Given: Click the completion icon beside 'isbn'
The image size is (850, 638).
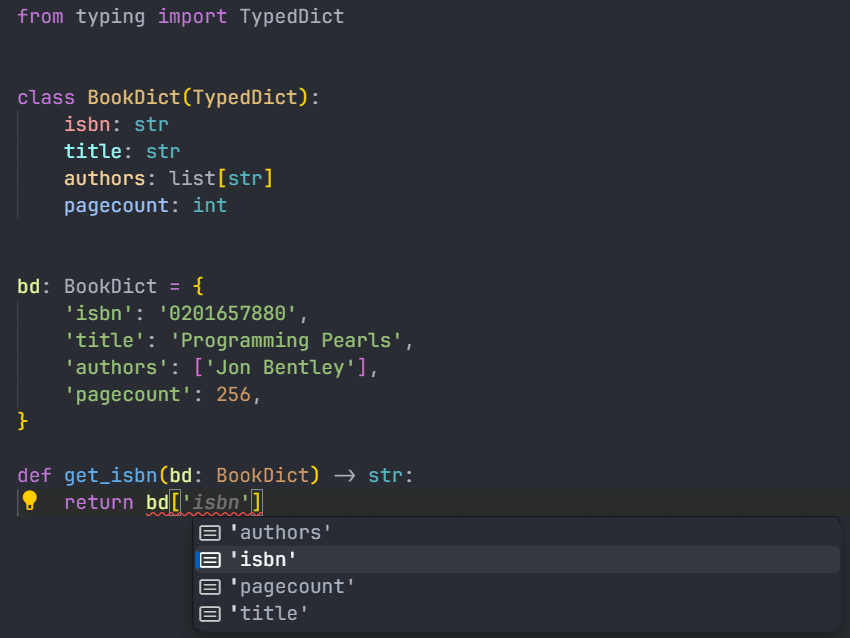Looking at the screenshot, I should click(x=210, y=559).
